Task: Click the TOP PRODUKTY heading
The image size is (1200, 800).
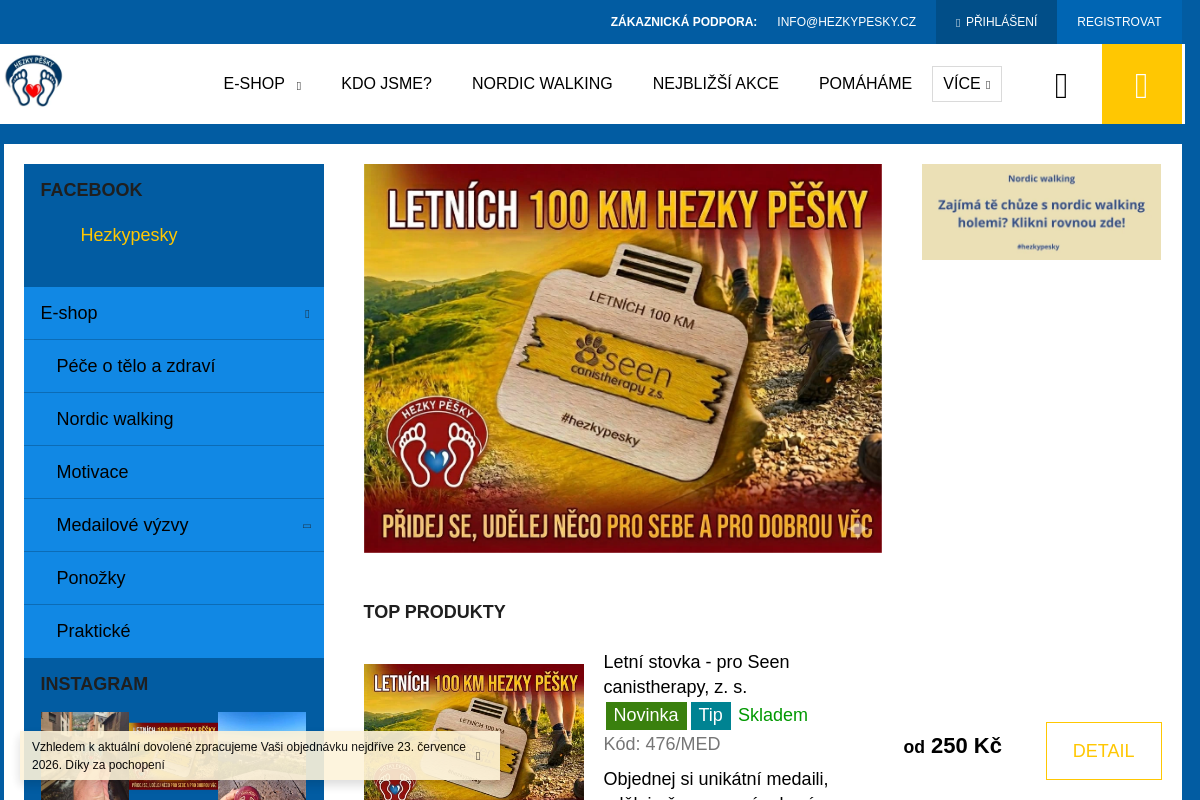Action: [434, 612]
